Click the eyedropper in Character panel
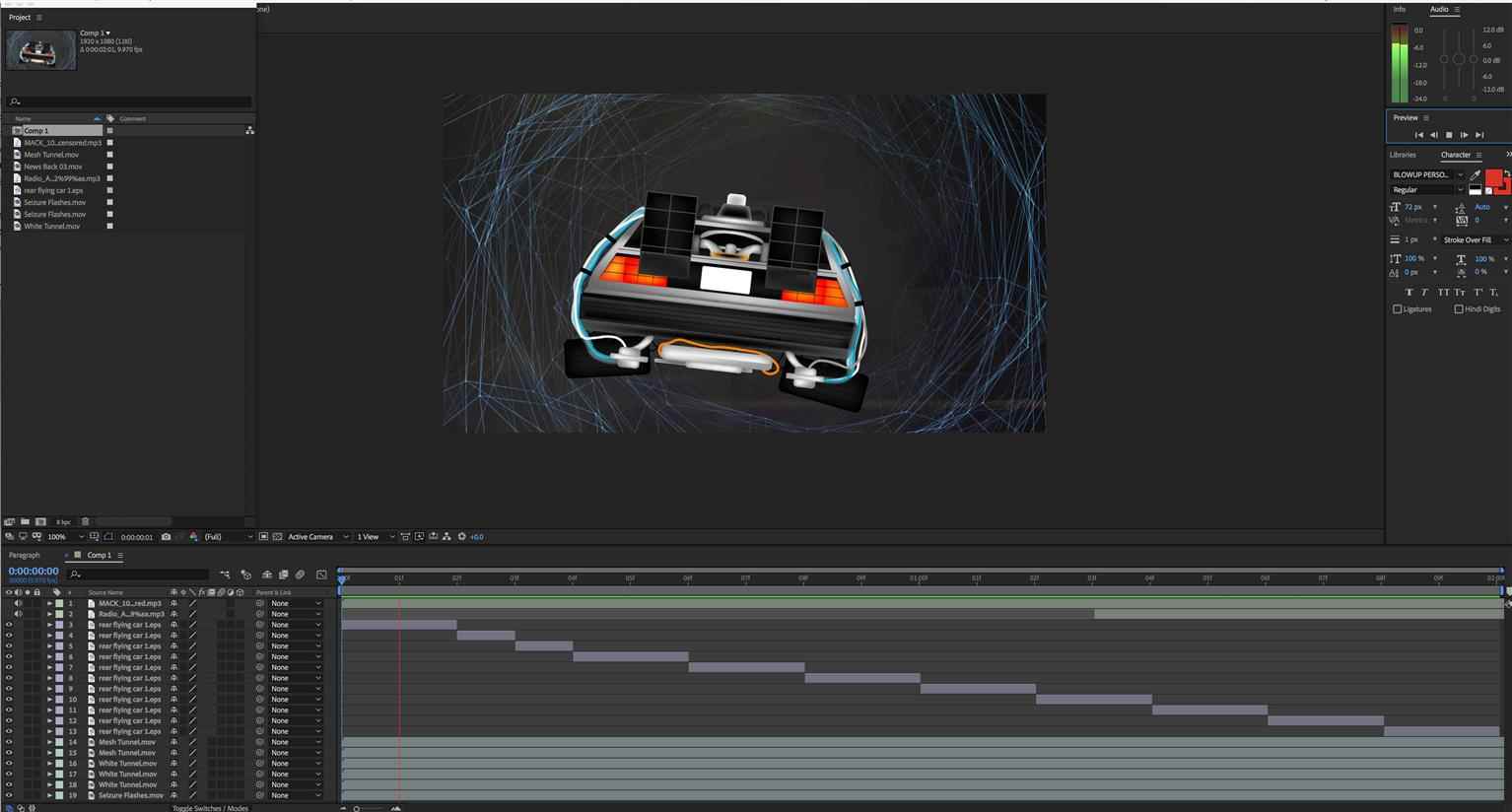Viewport: 1512px width, 812px height. 1476,174
